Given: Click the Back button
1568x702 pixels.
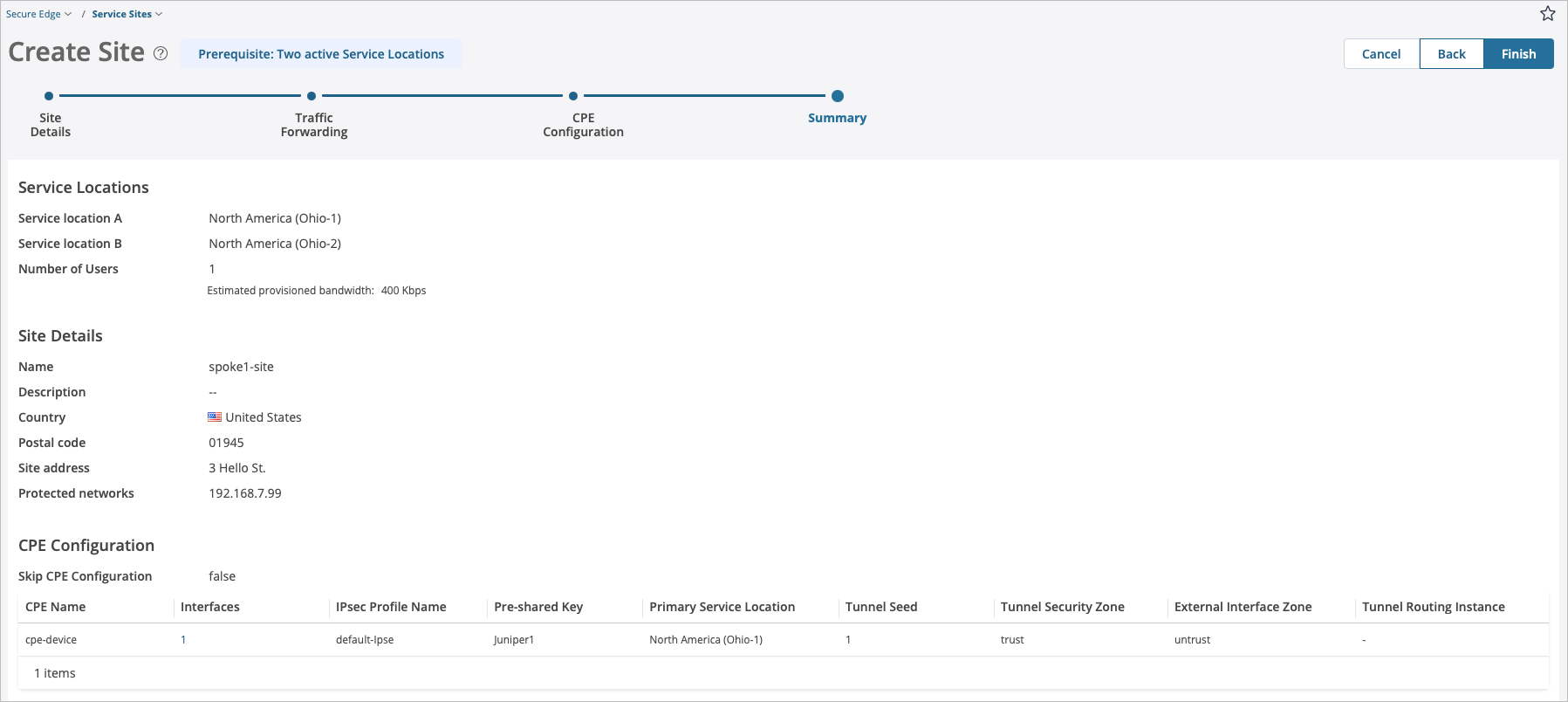Looking at the screenshot, I should [x=1451, y=54].
